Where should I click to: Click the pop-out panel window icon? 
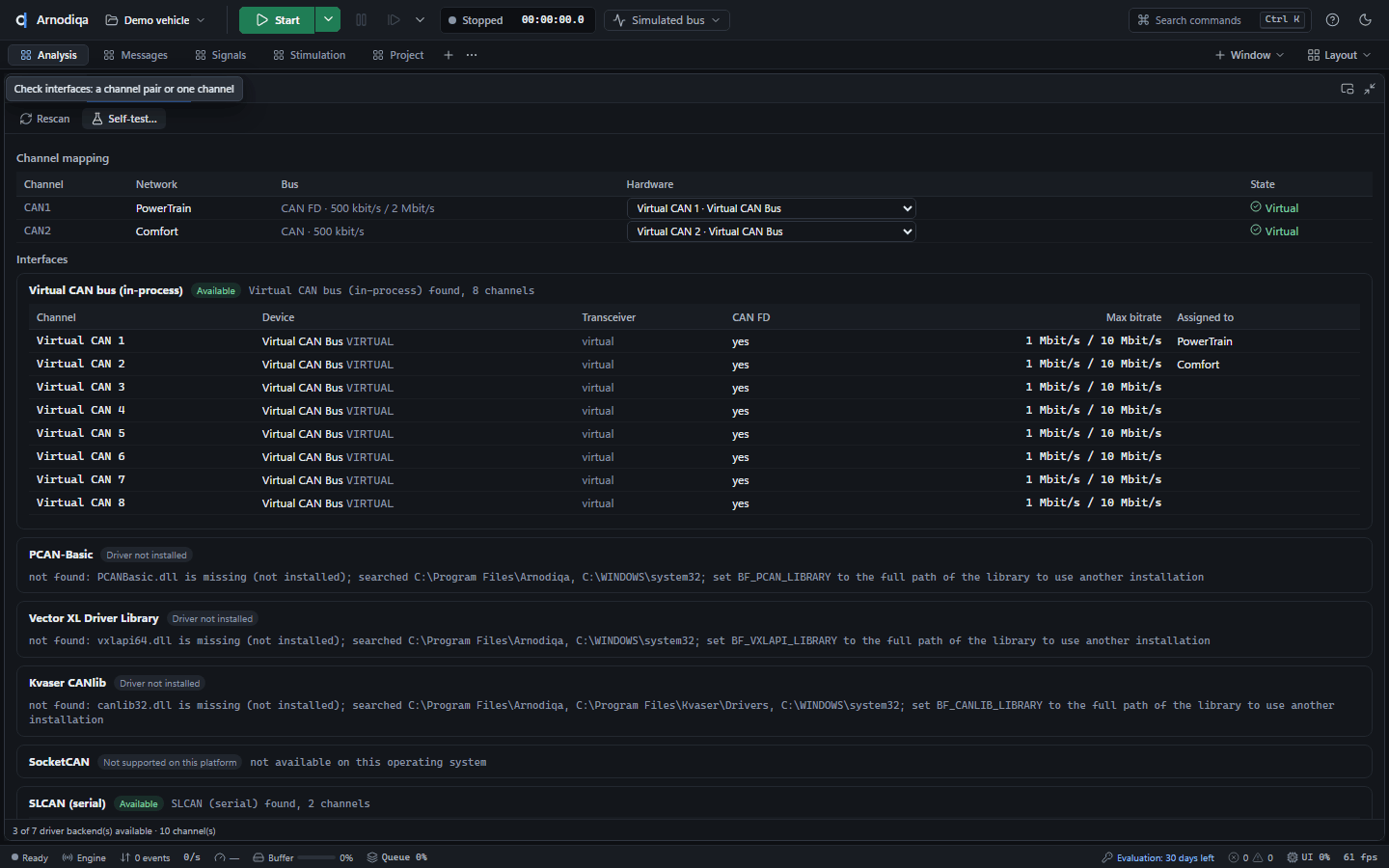click(1348, 89)
